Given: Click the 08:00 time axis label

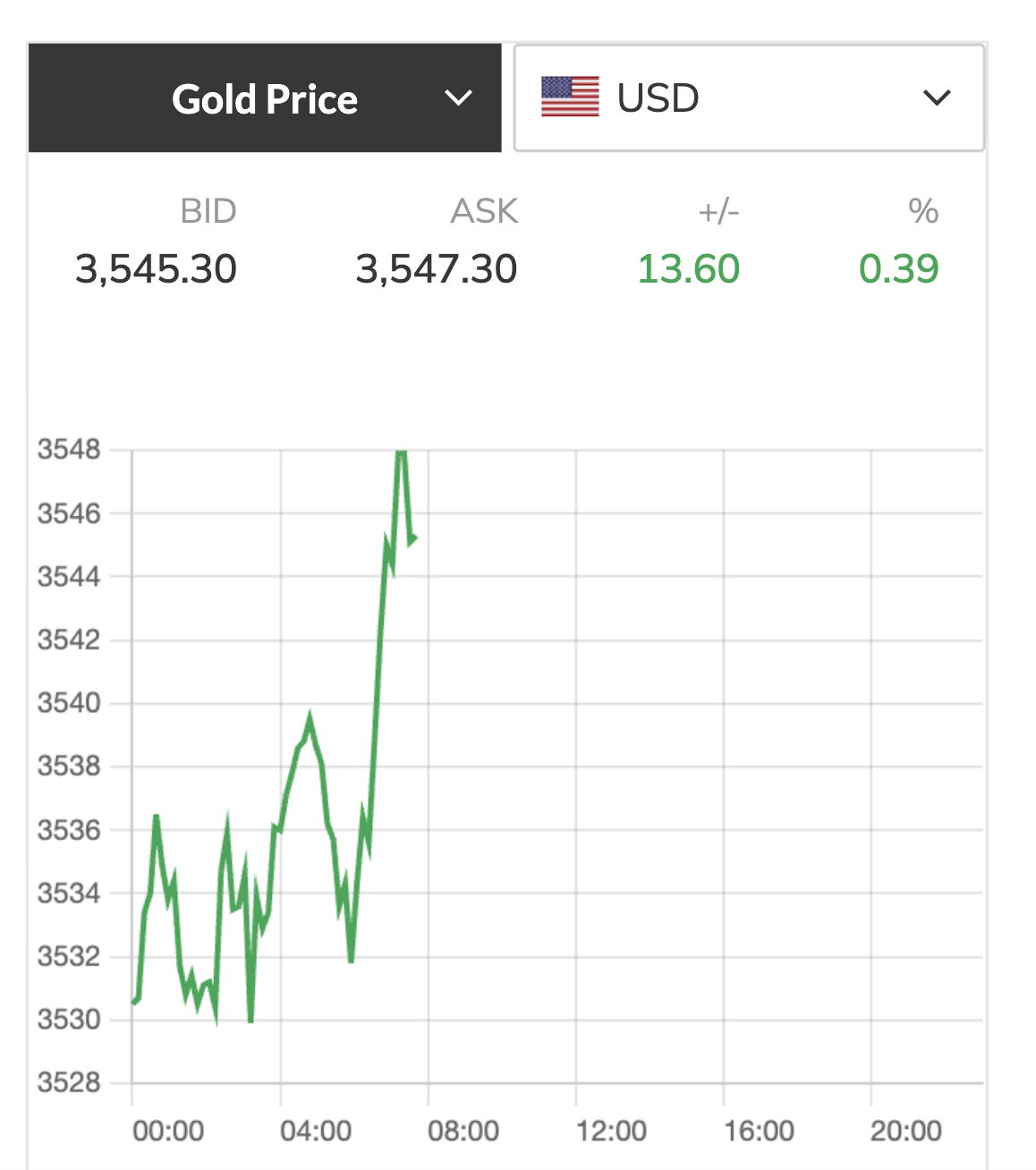Looking at the screenshot, I should pos(463,1131).
